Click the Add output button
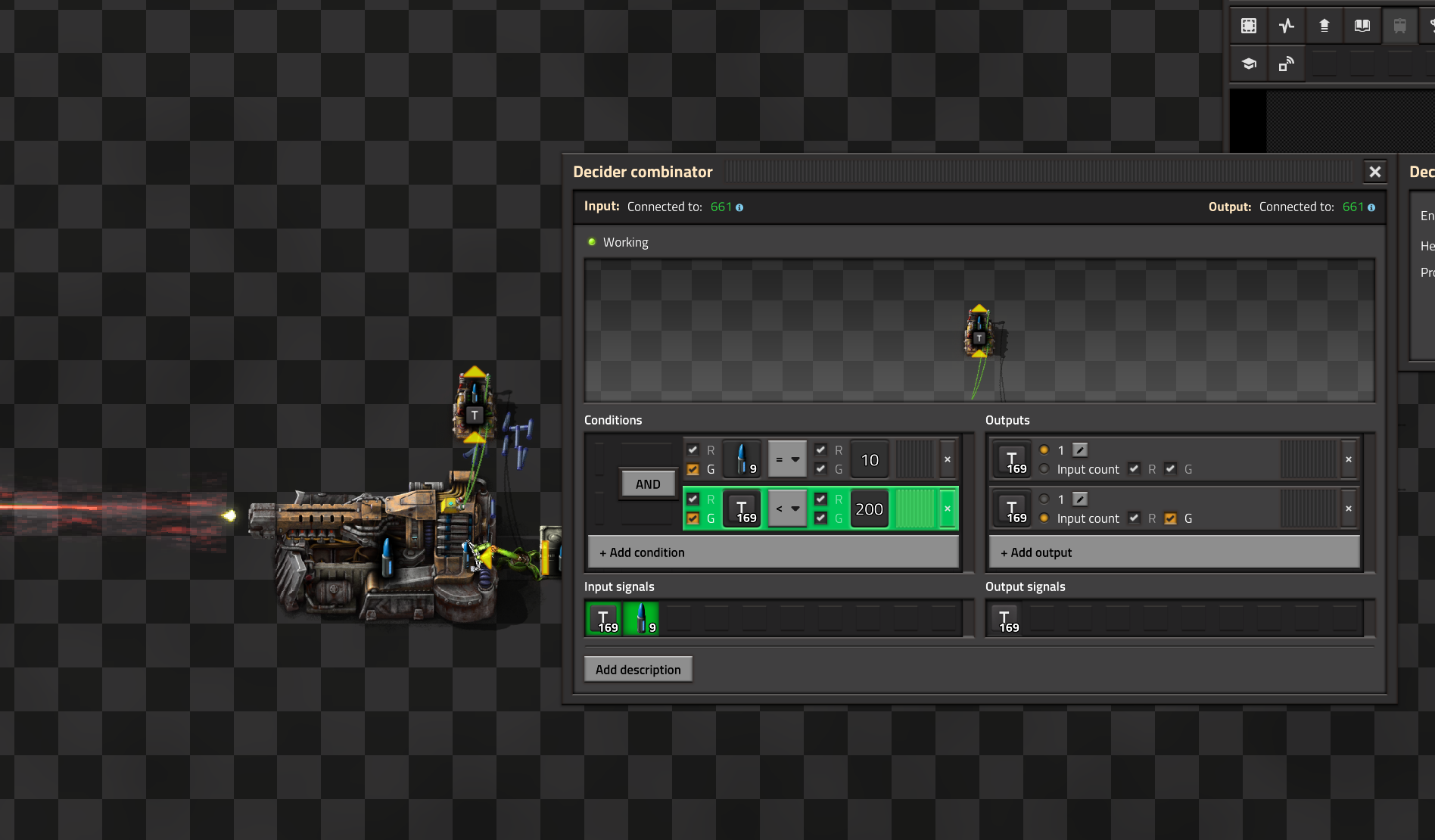 [1174, 552]
